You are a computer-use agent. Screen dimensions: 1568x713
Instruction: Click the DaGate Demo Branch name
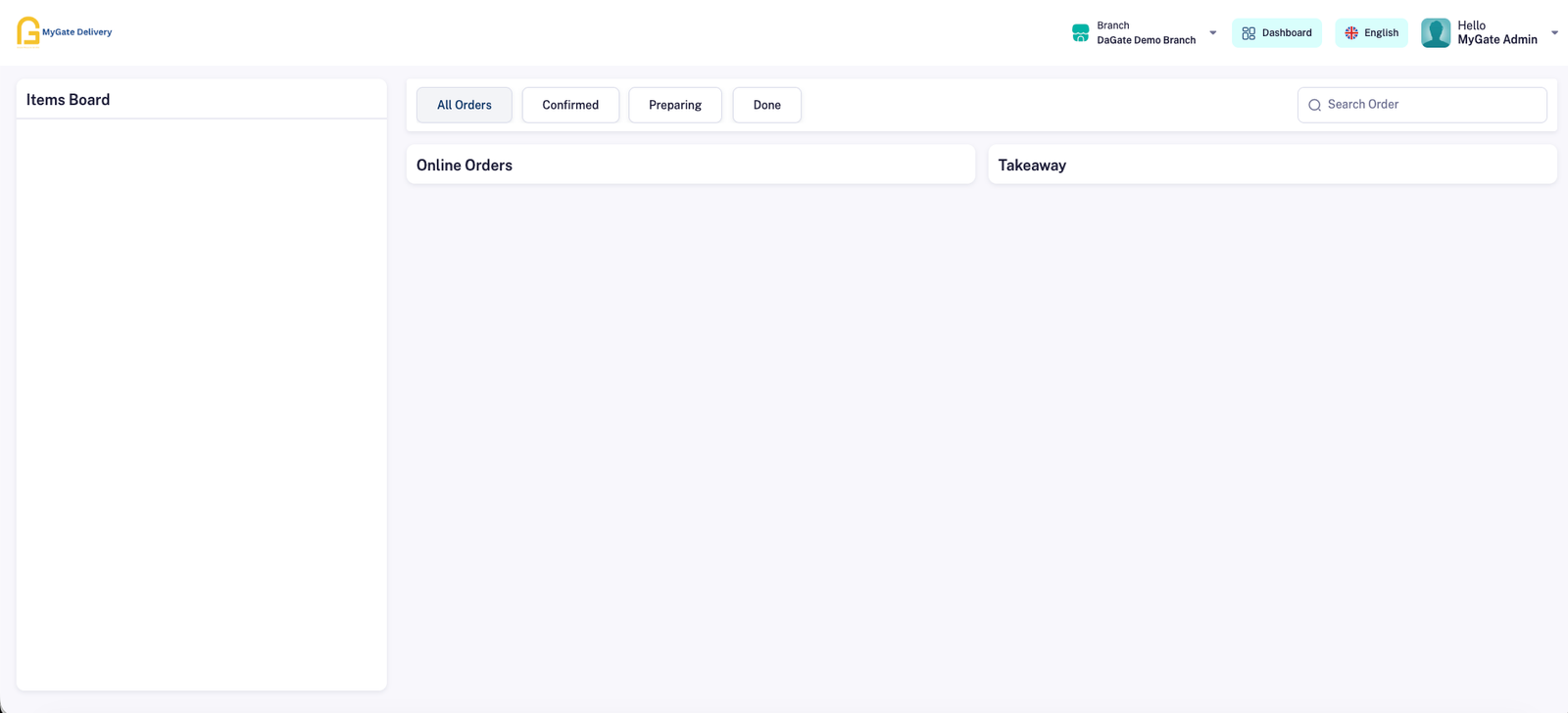coord(1146,40)
